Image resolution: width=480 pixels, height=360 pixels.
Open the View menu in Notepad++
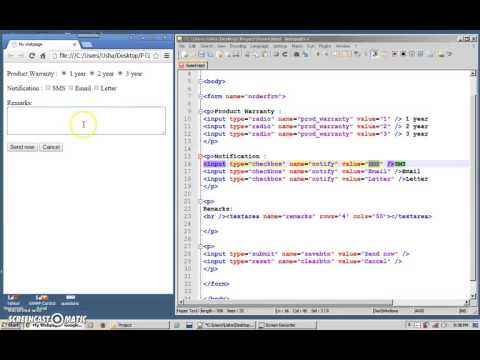(222, 46)
